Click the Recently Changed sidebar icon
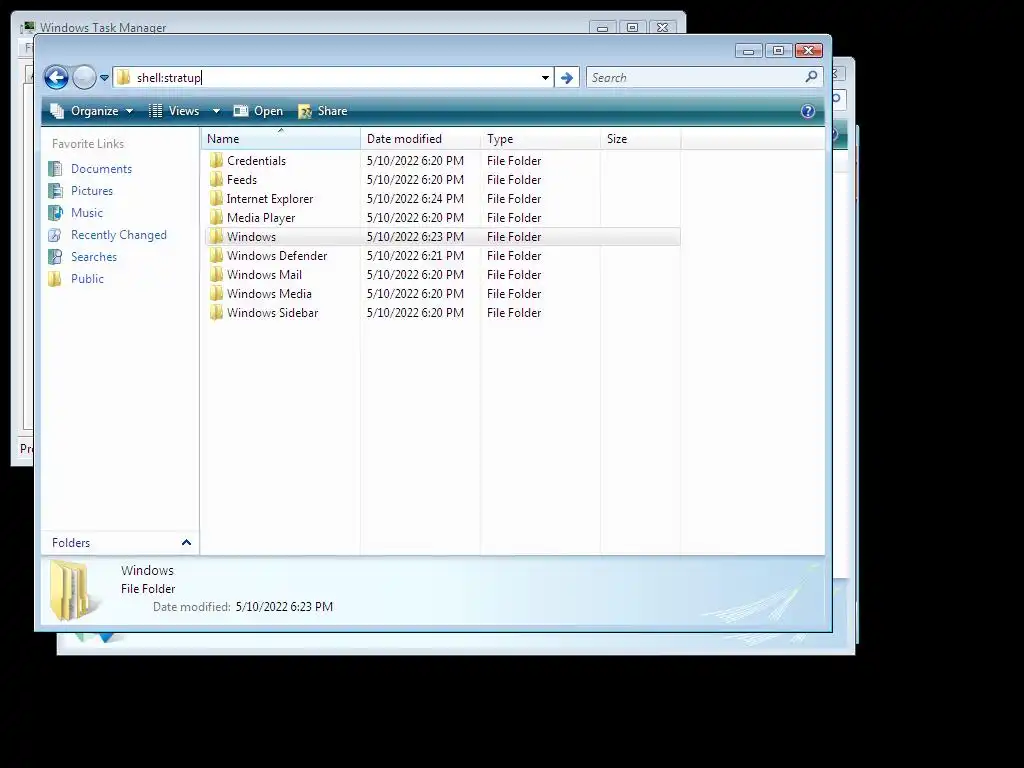 [x=56, y=235]
